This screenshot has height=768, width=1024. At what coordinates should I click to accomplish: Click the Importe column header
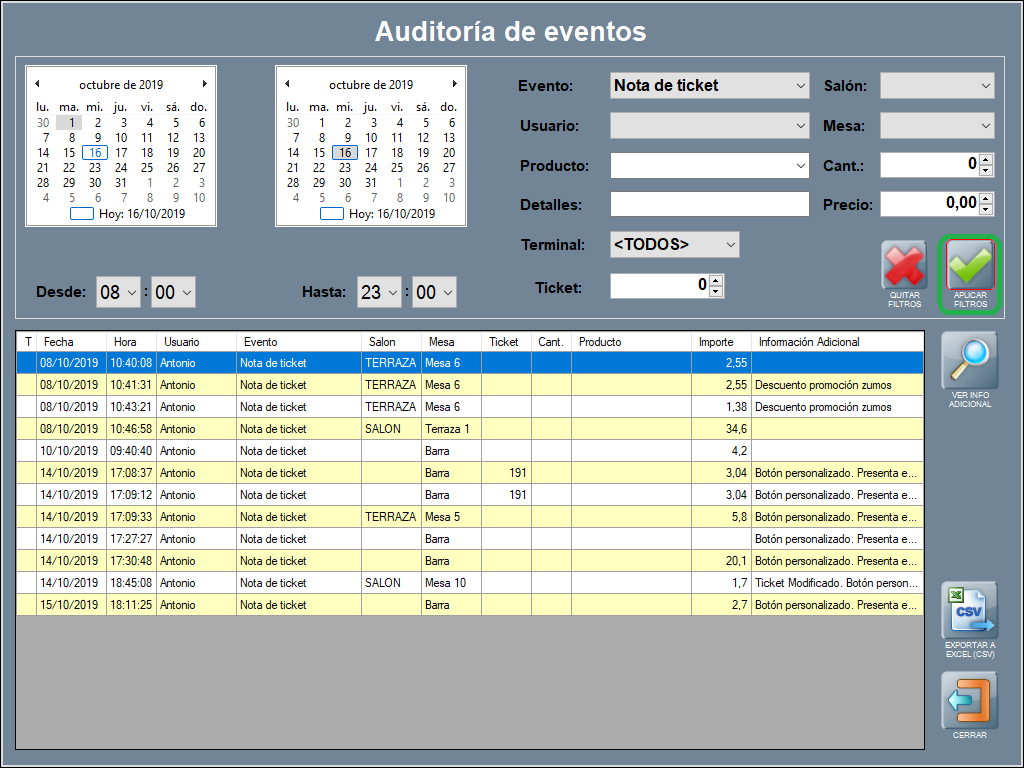721,342
